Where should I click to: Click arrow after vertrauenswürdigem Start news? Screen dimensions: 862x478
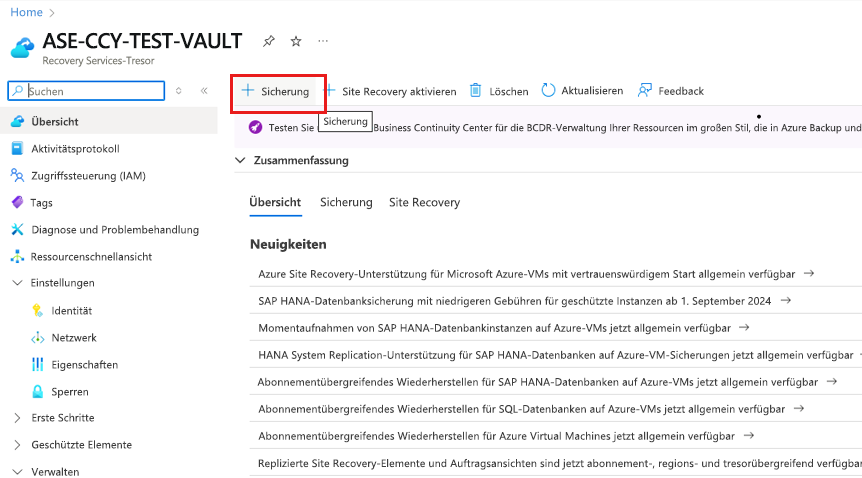(x=809, y=273)
